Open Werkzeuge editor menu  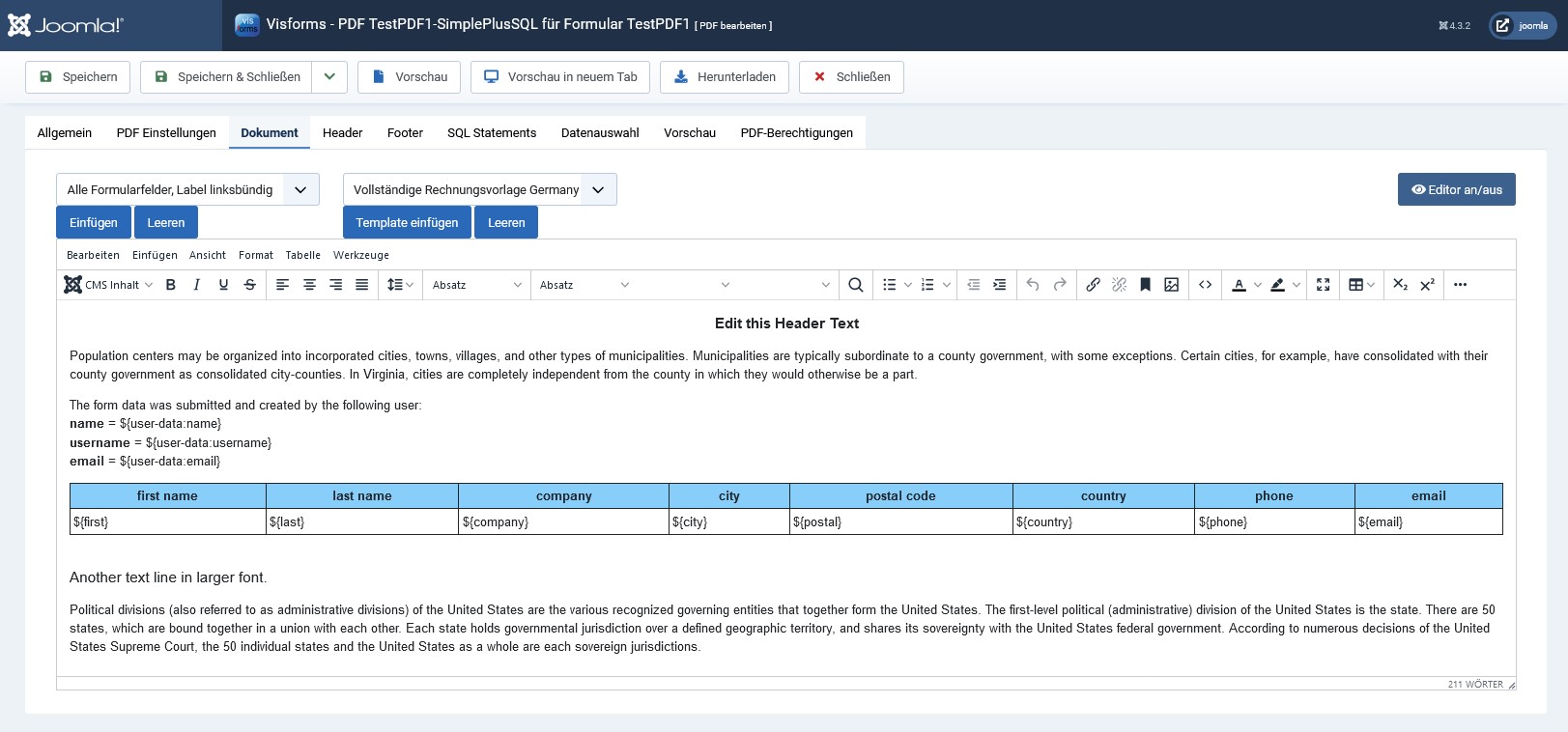click(361, 255)
